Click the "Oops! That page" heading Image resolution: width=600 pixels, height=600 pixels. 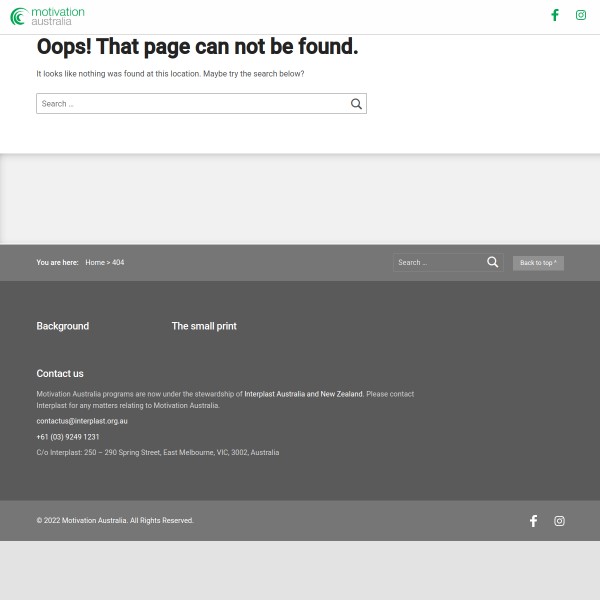click(197, 47)
